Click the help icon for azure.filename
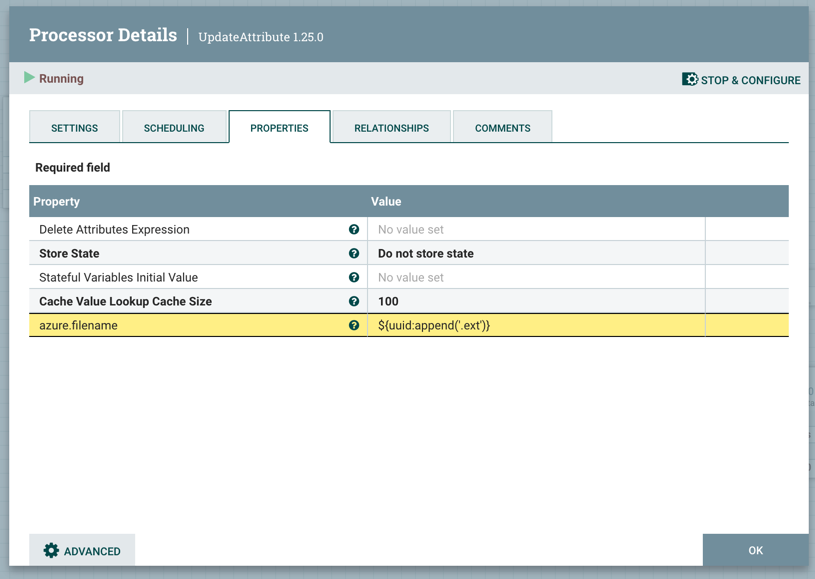The image size is (815, 579). coord(354,325)
